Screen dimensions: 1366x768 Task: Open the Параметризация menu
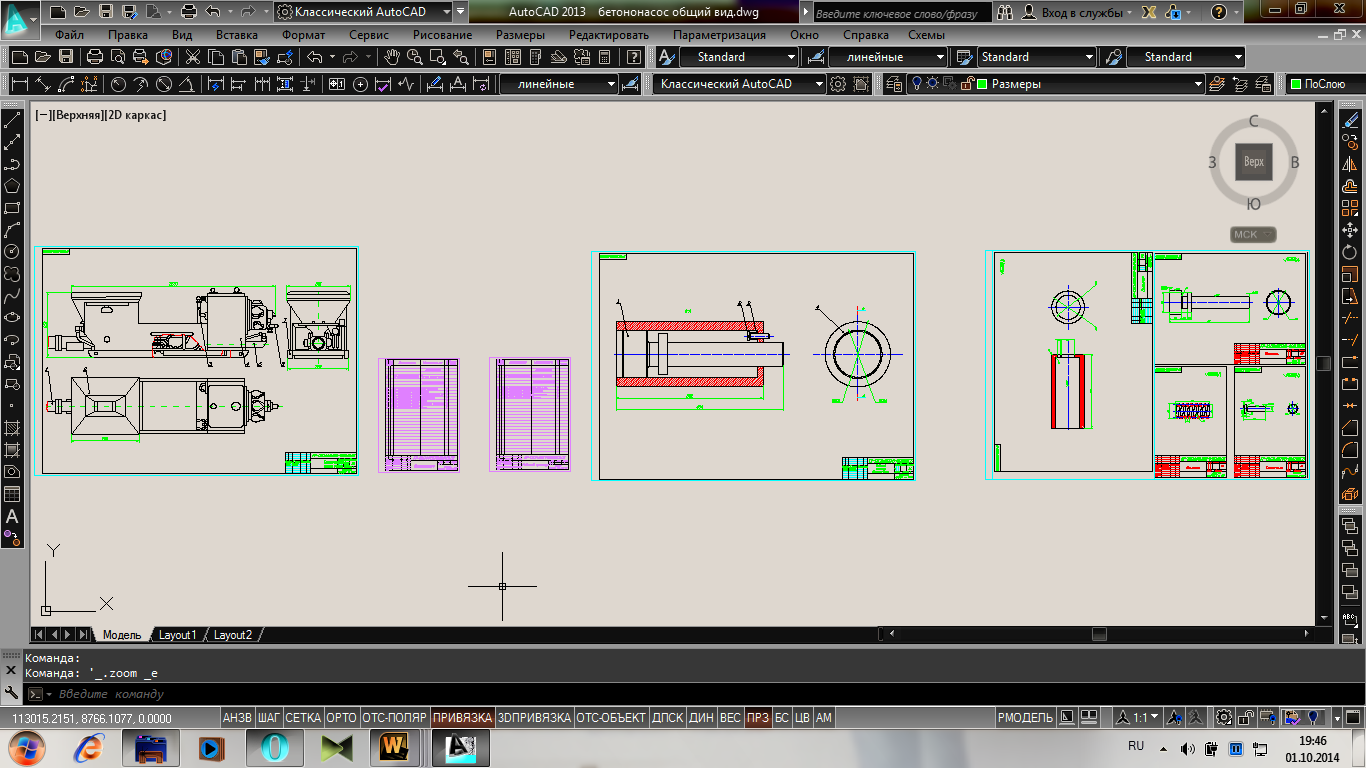tap(719, 34)
